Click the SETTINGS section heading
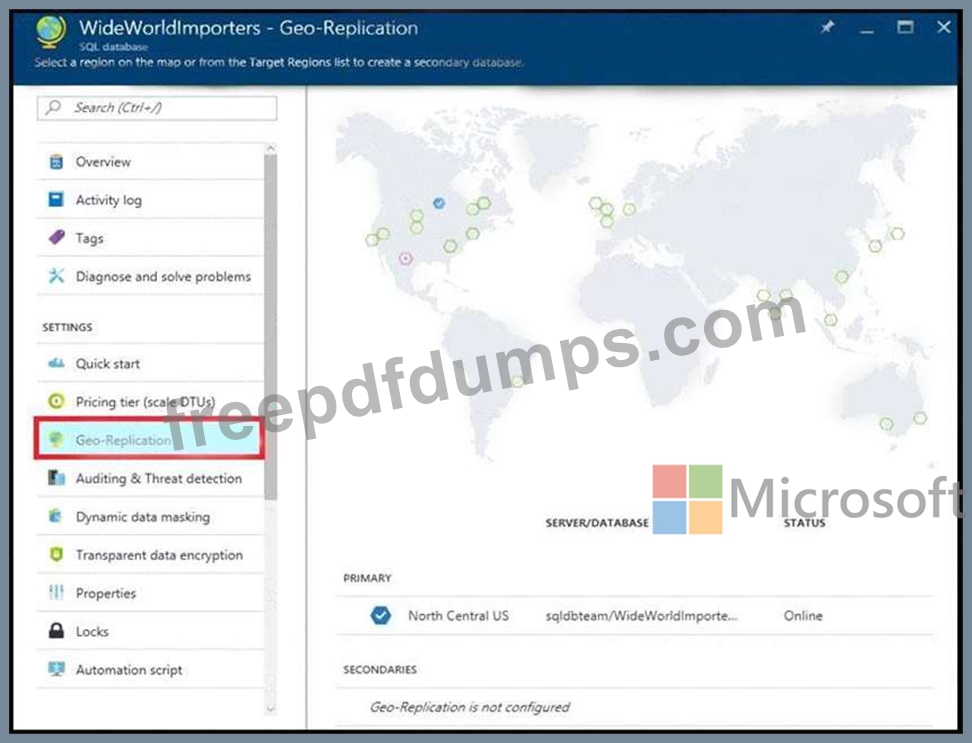Screen dimensions: 972x743 point(67,327)
